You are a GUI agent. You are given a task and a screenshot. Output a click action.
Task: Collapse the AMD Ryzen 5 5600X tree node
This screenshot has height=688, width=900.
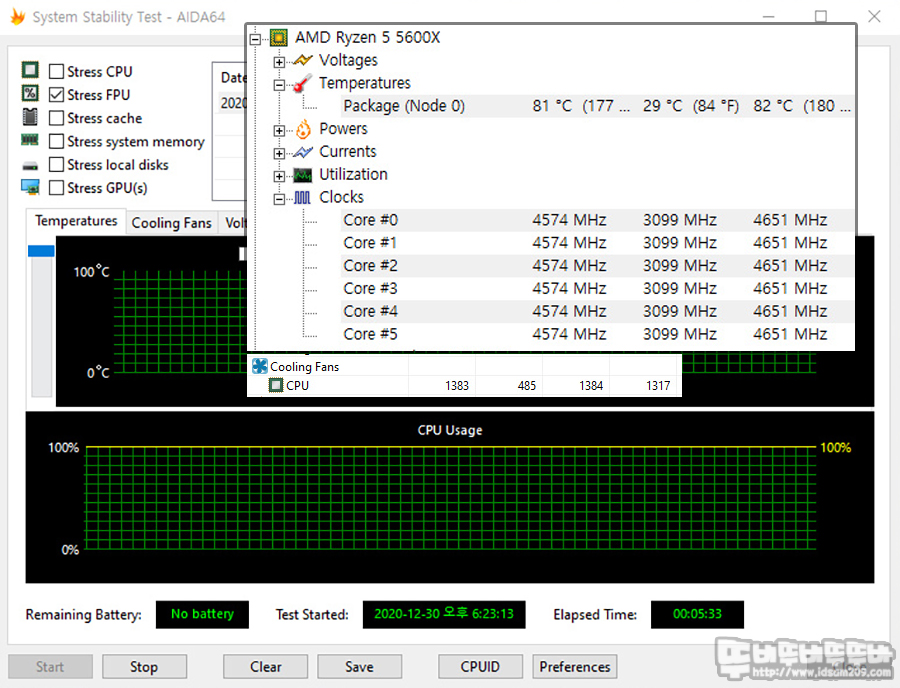pos(255,39)
